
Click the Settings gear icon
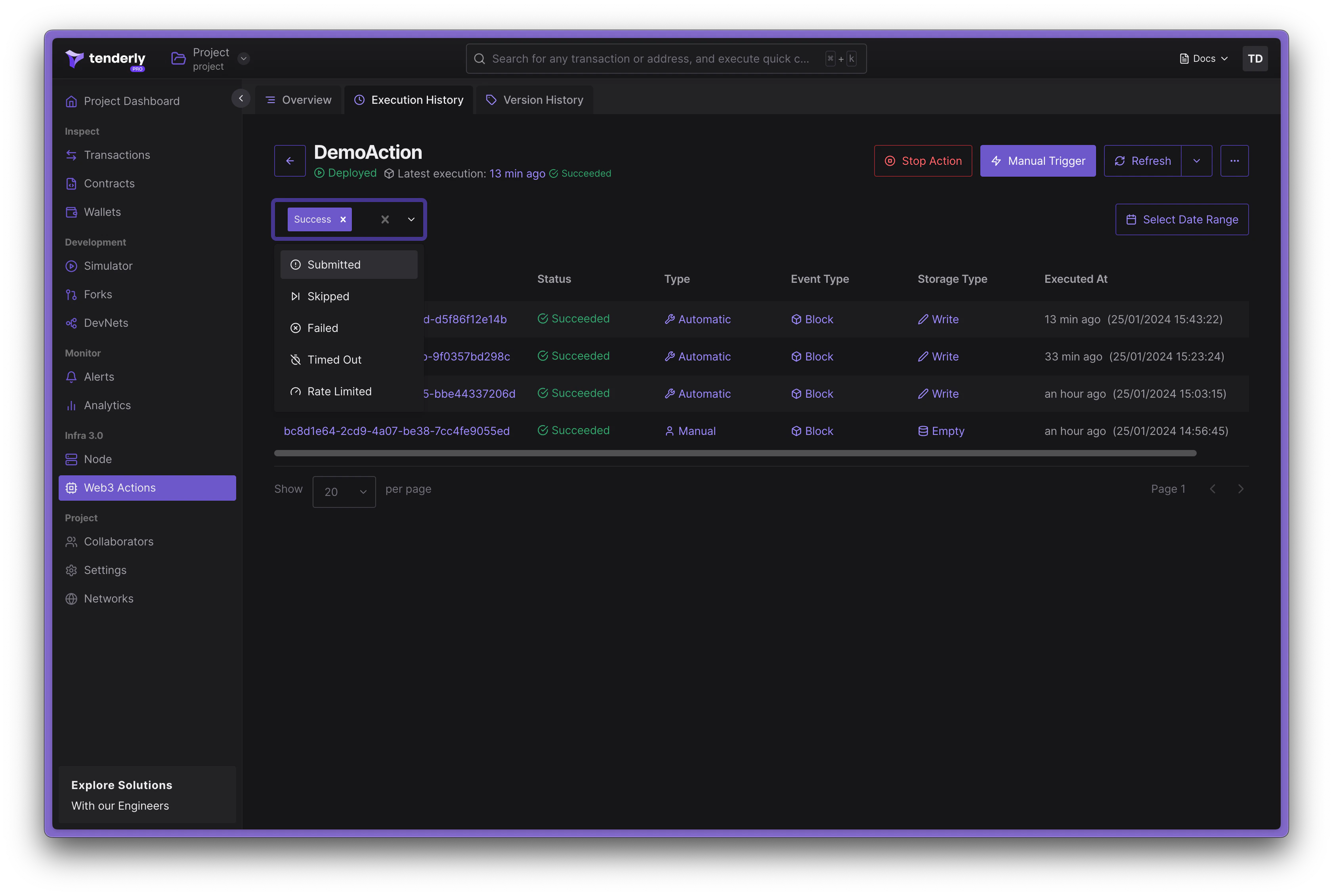tap(71, 570)
